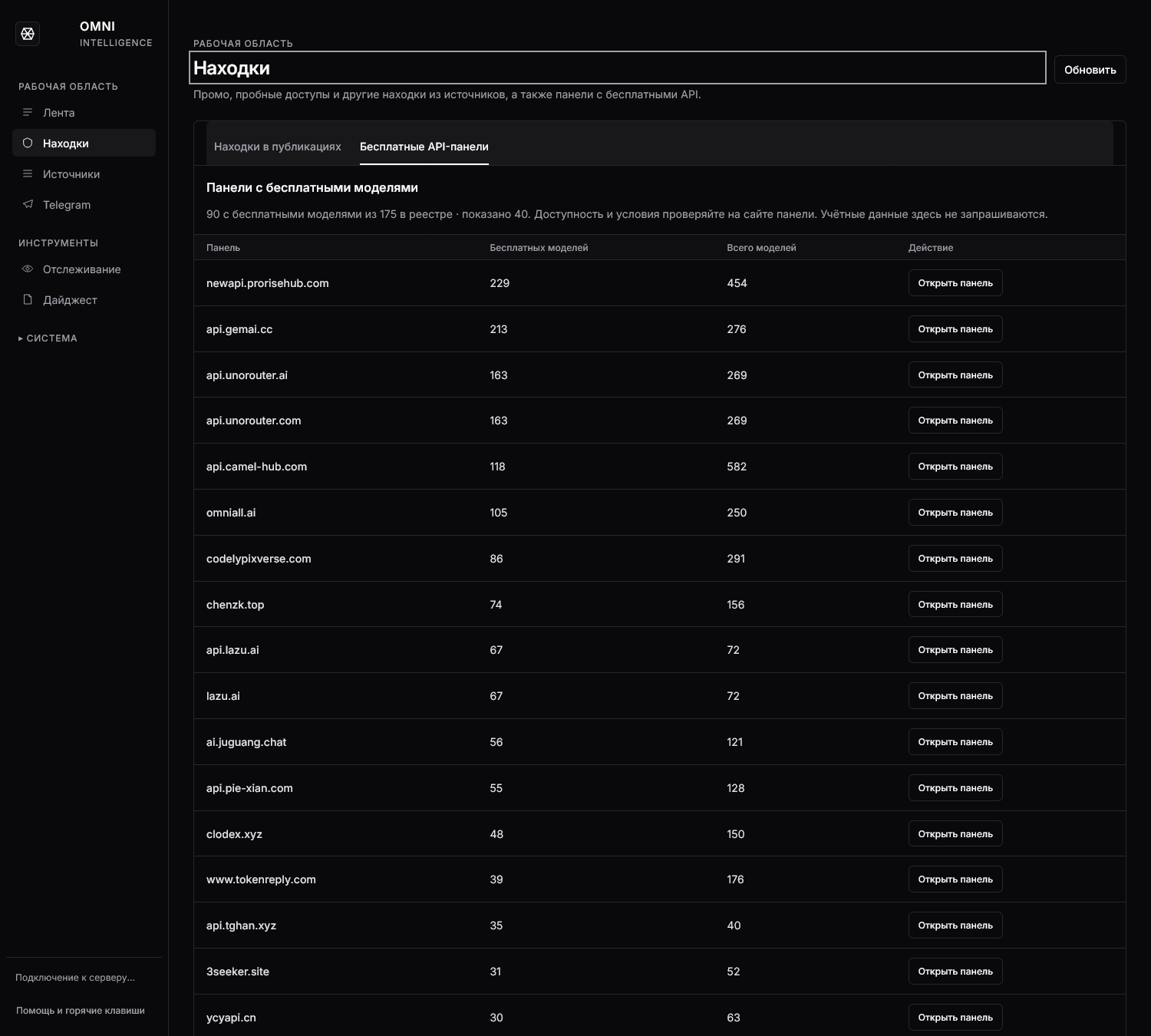This screenshot has width=1151, height=1036.
Task: Click the api.camel-hub.com panel name
Action: 256,467
